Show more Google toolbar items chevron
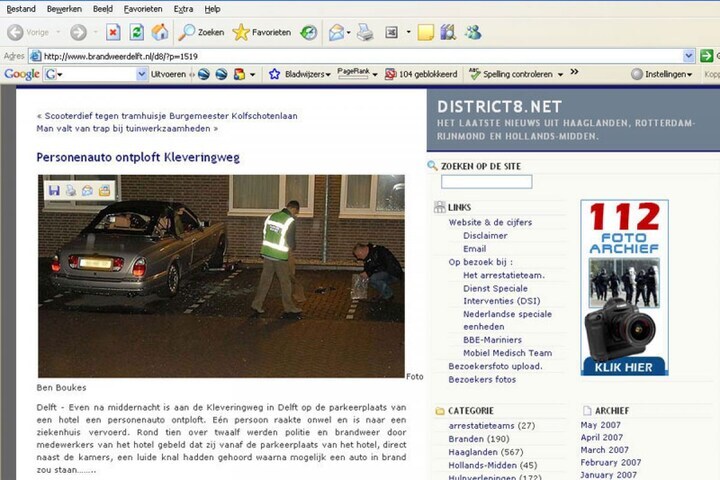The height and width of the screenshot is (480, 720). 574,72
